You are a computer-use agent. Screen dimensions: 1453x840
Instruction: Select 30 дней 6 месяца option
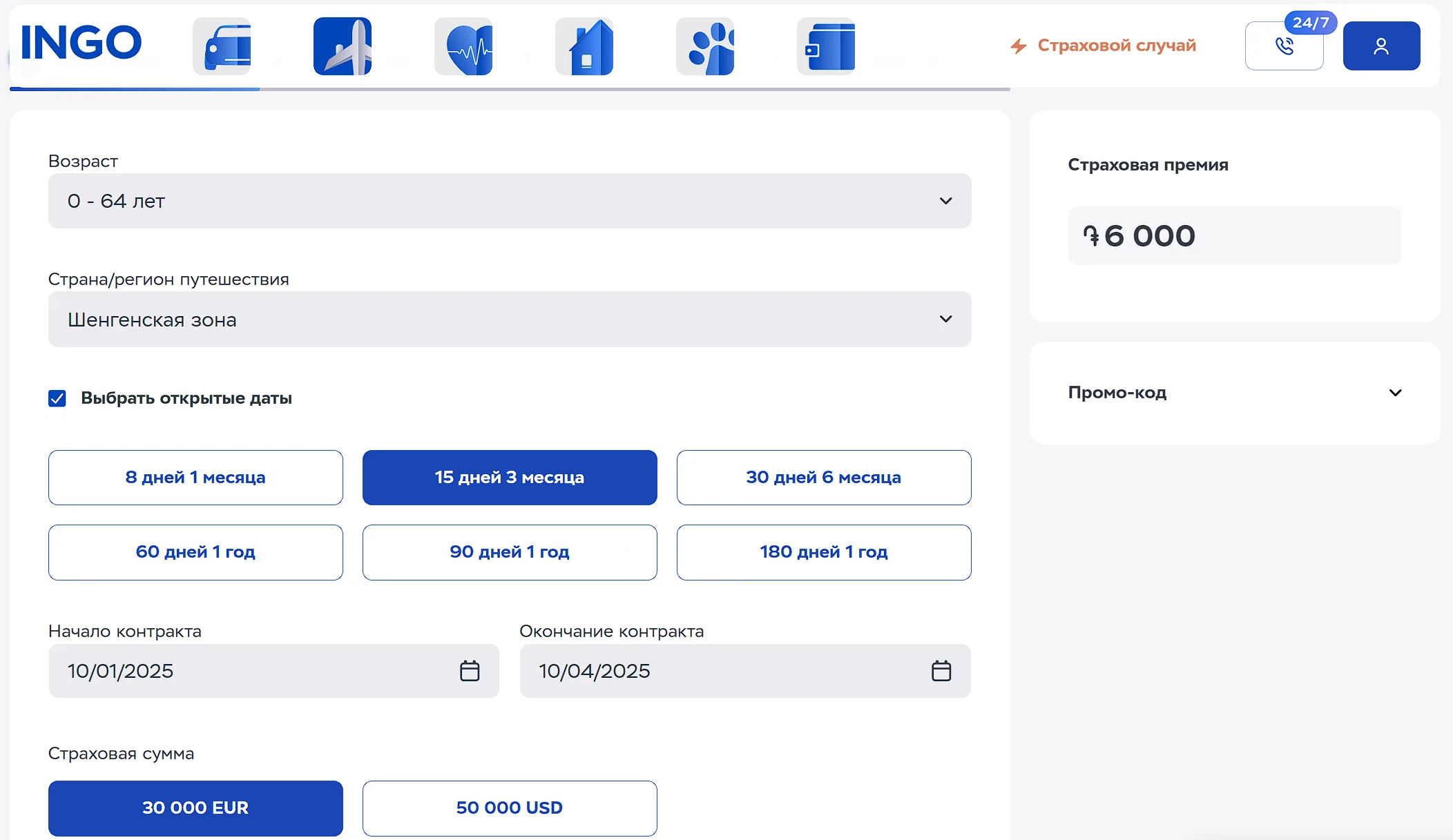(x=824, y=478)
